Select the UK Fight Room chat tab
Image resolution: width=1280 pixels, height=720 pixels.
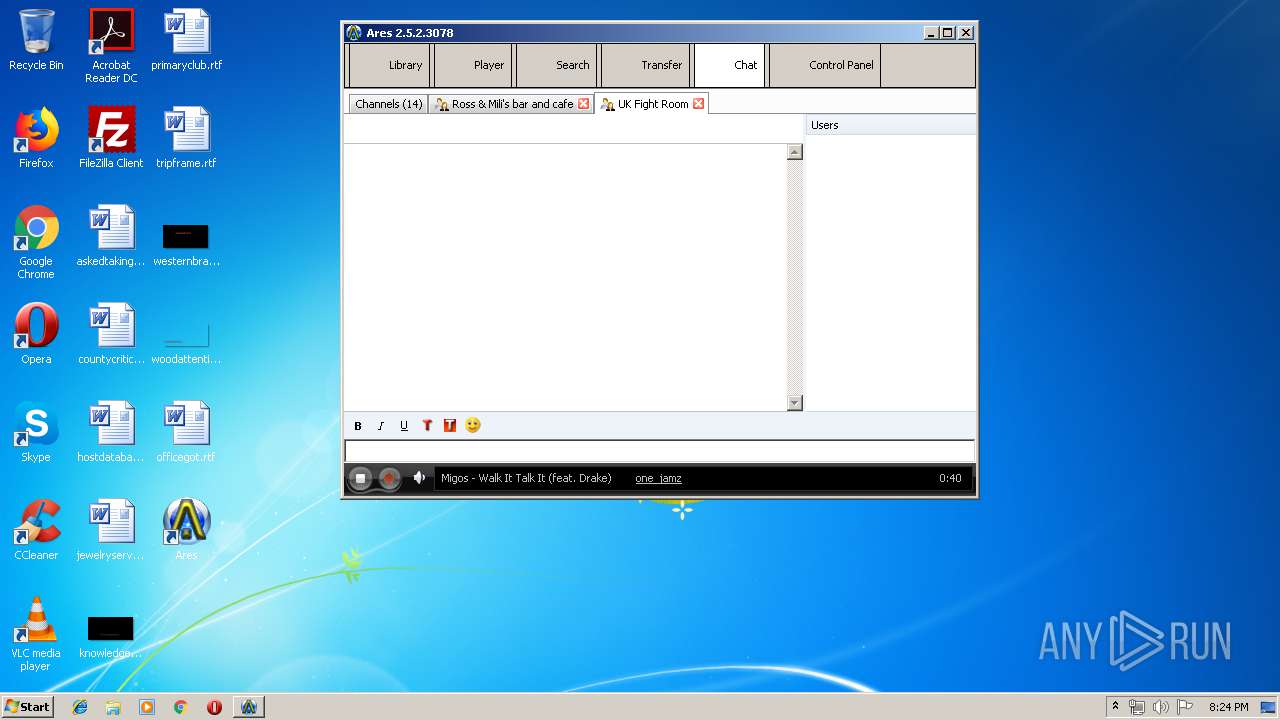651,104
